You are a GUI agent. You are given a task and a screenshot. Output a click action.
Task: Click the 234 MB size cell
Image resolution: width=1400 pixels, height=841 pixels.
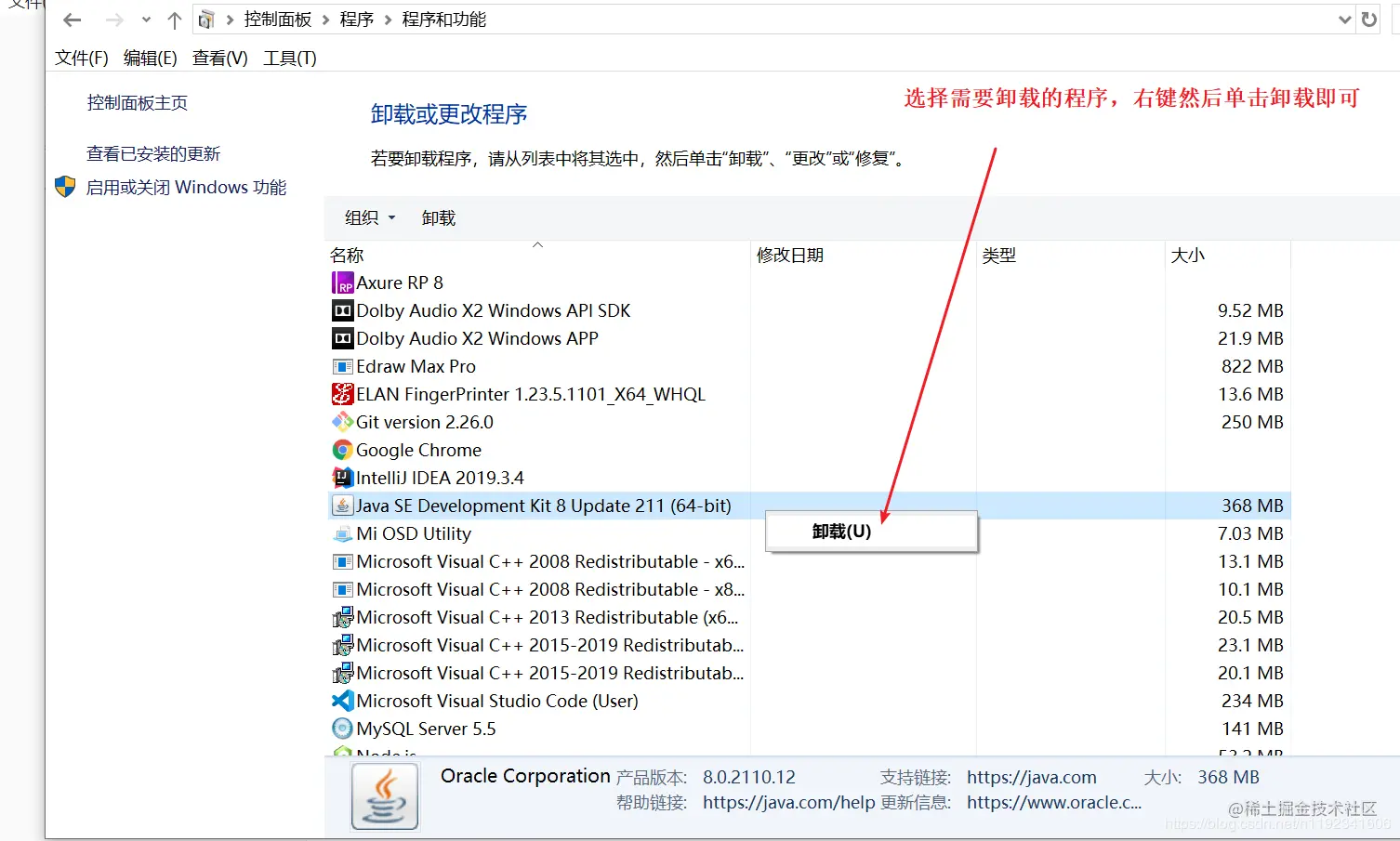click(1252, 701)
